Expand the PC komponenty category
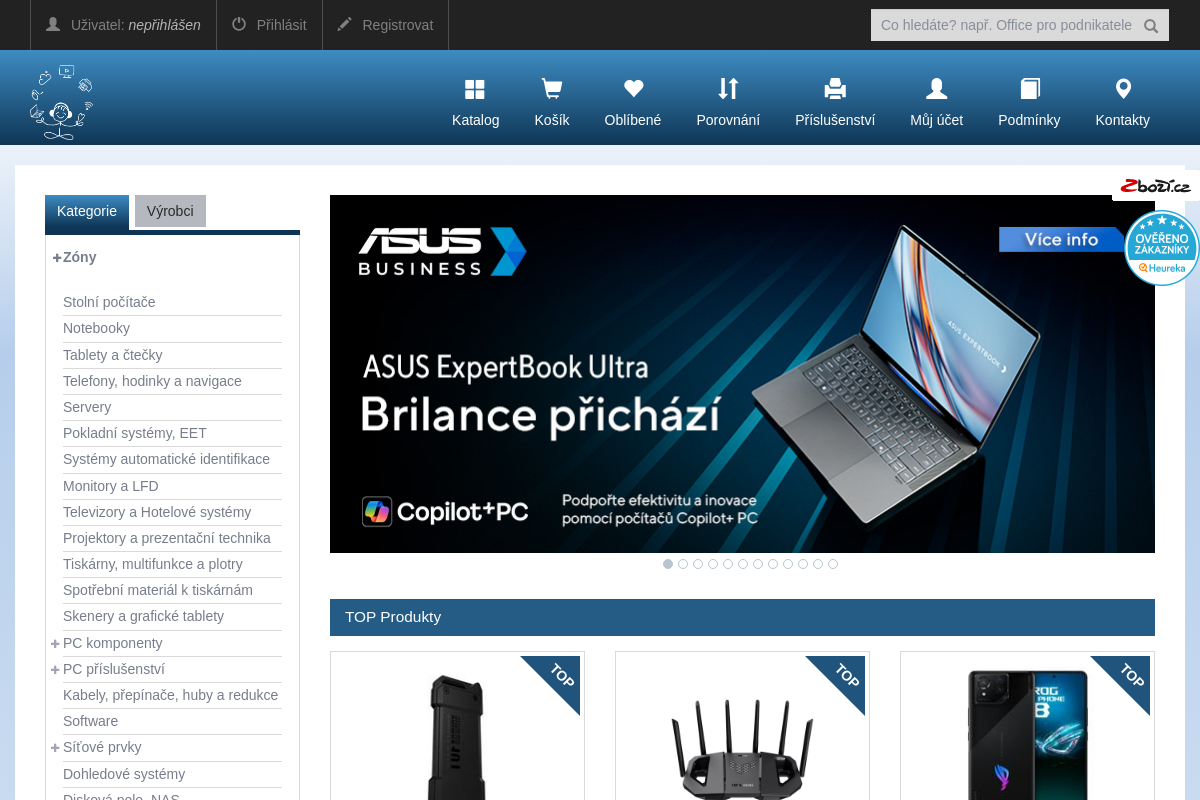The width and height of the screenshot is (1200, 800). click(x=56, y=643)
